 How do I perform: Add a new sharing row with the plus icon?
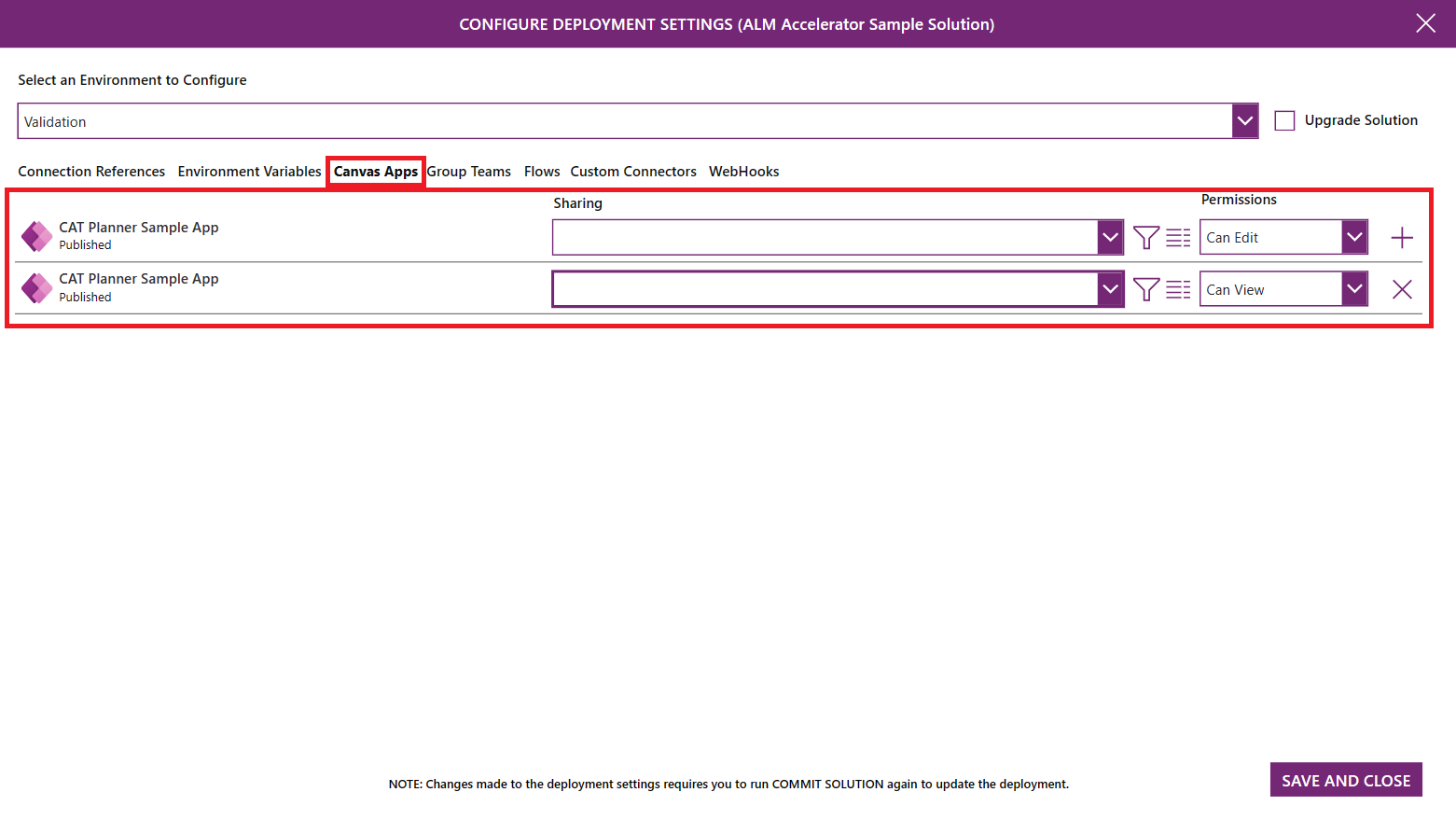pos(1402,237)
